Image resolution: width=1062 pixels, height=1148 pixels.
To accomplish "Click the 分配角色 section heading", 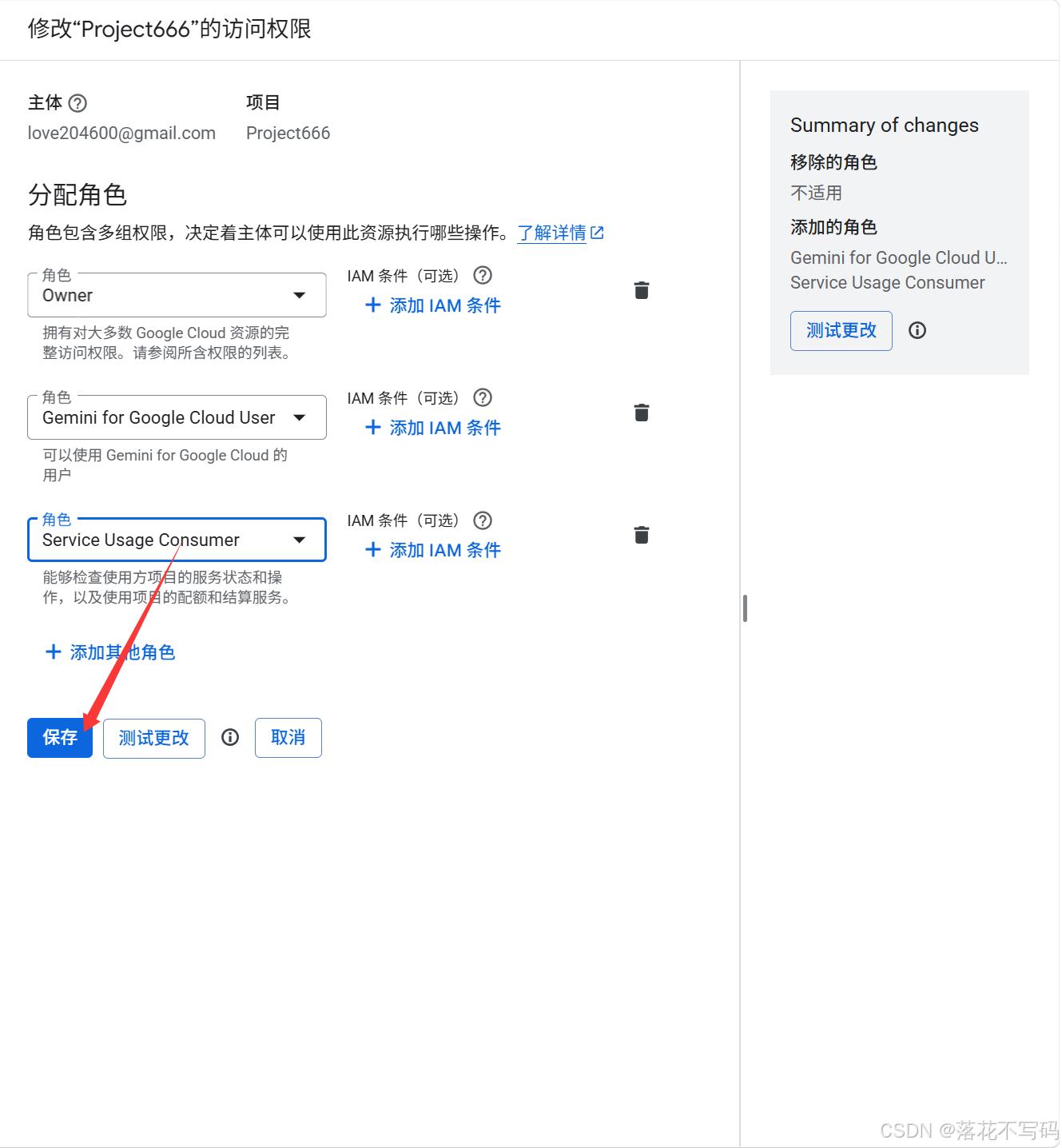I will pos(78,195).
